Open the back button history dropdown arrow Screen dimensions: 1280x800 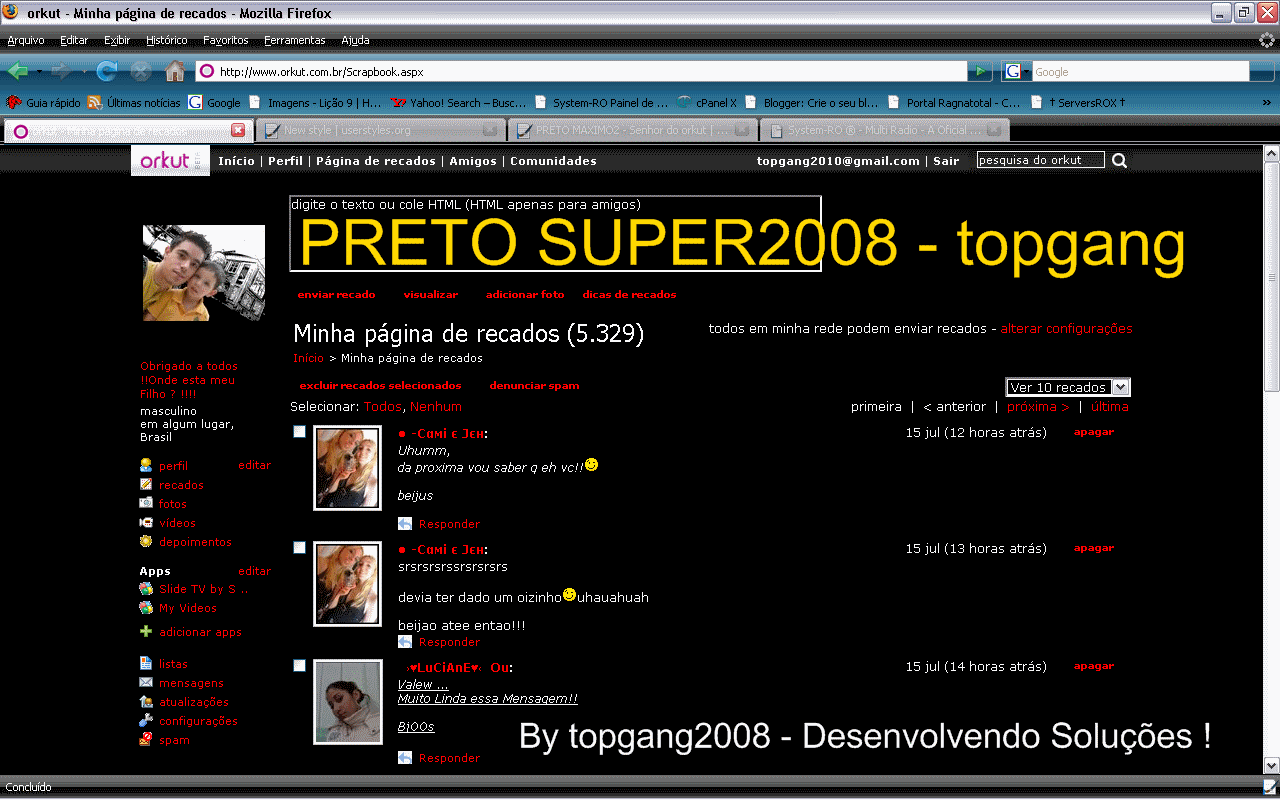(39, 72)
